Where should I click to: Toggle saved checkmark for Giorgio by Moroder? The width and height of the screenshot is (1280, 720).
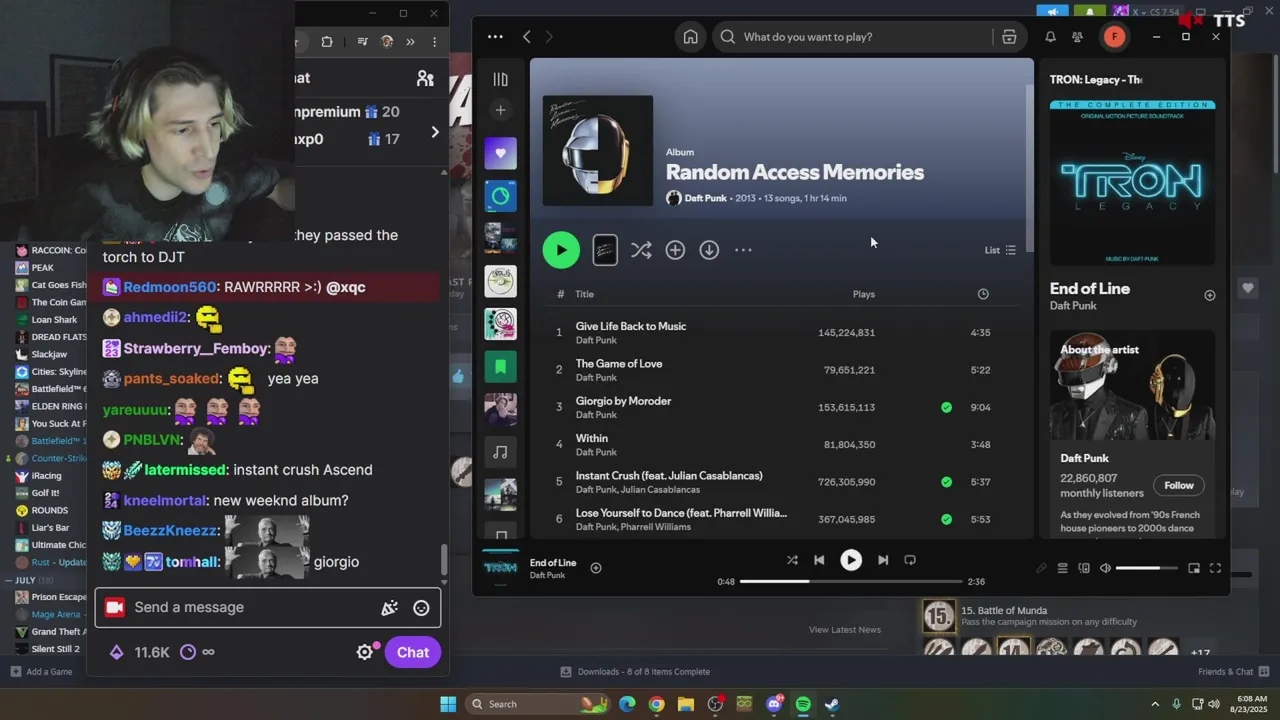[x=946, y=407]
